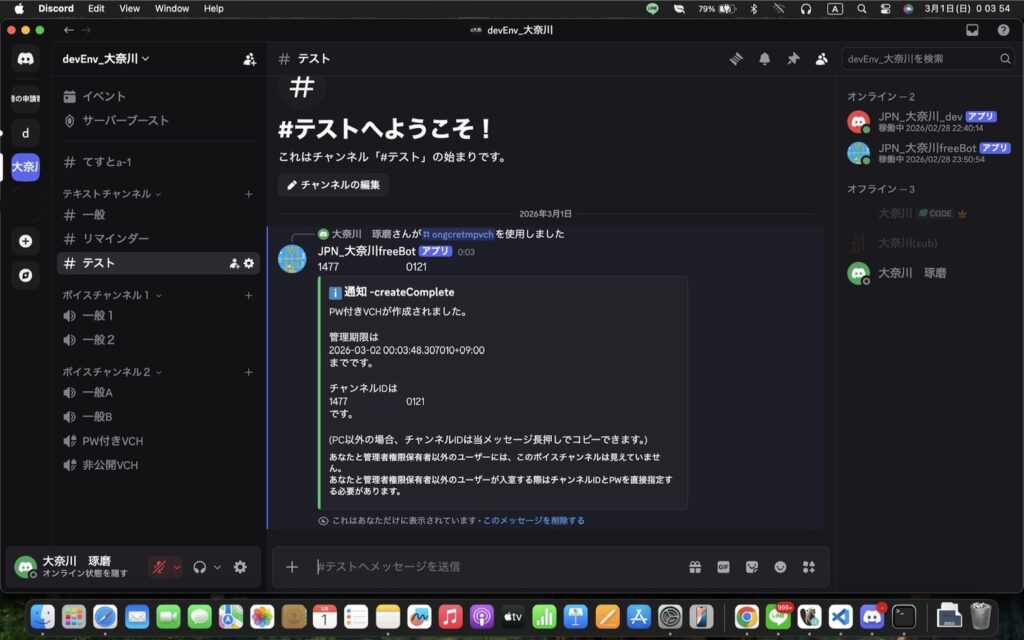Open user settings gear icon
1024x640 pixels.
coord(240,567)
